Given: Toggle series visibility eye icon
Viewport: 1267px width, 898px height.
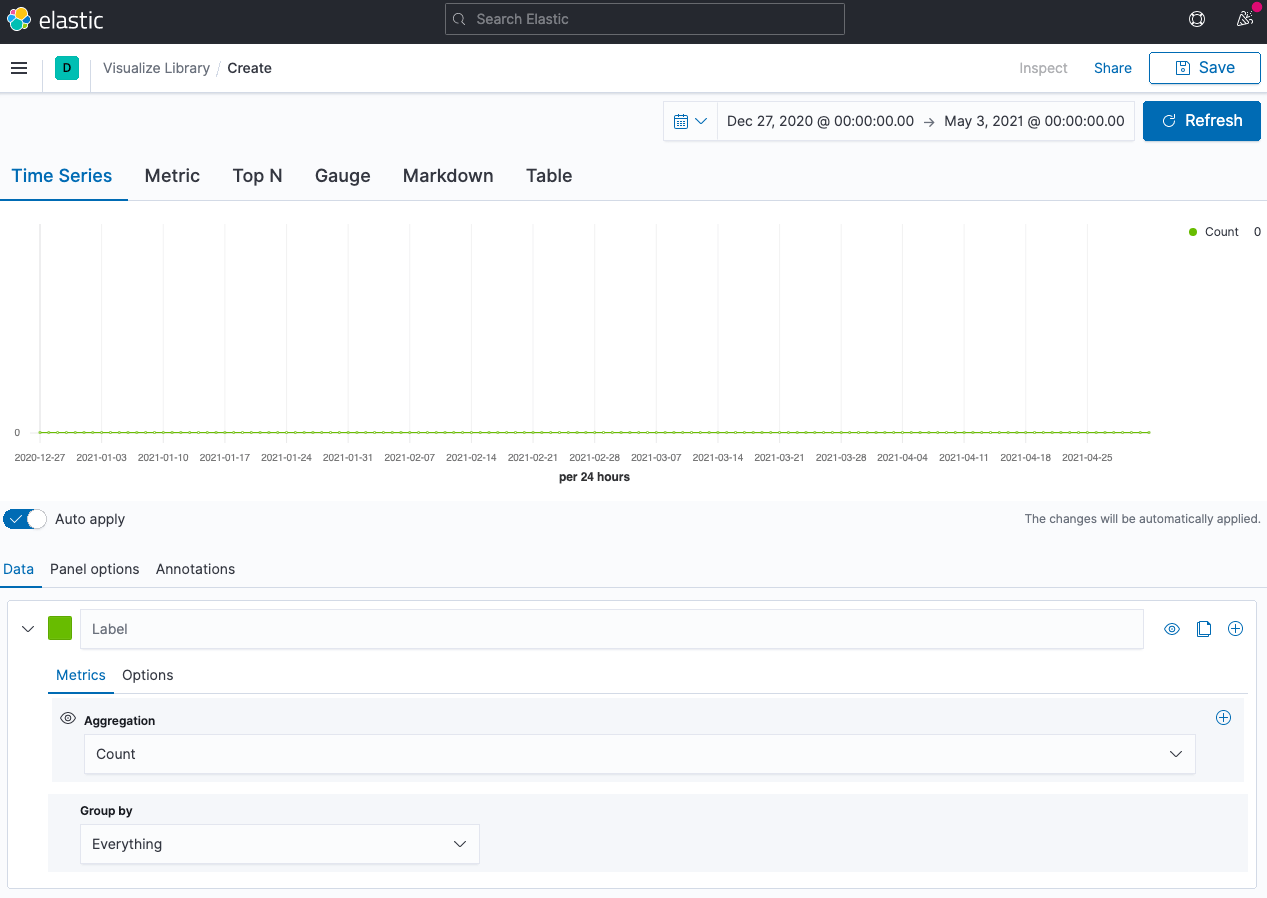Looking at the screenshot, I should [1172, 629].
